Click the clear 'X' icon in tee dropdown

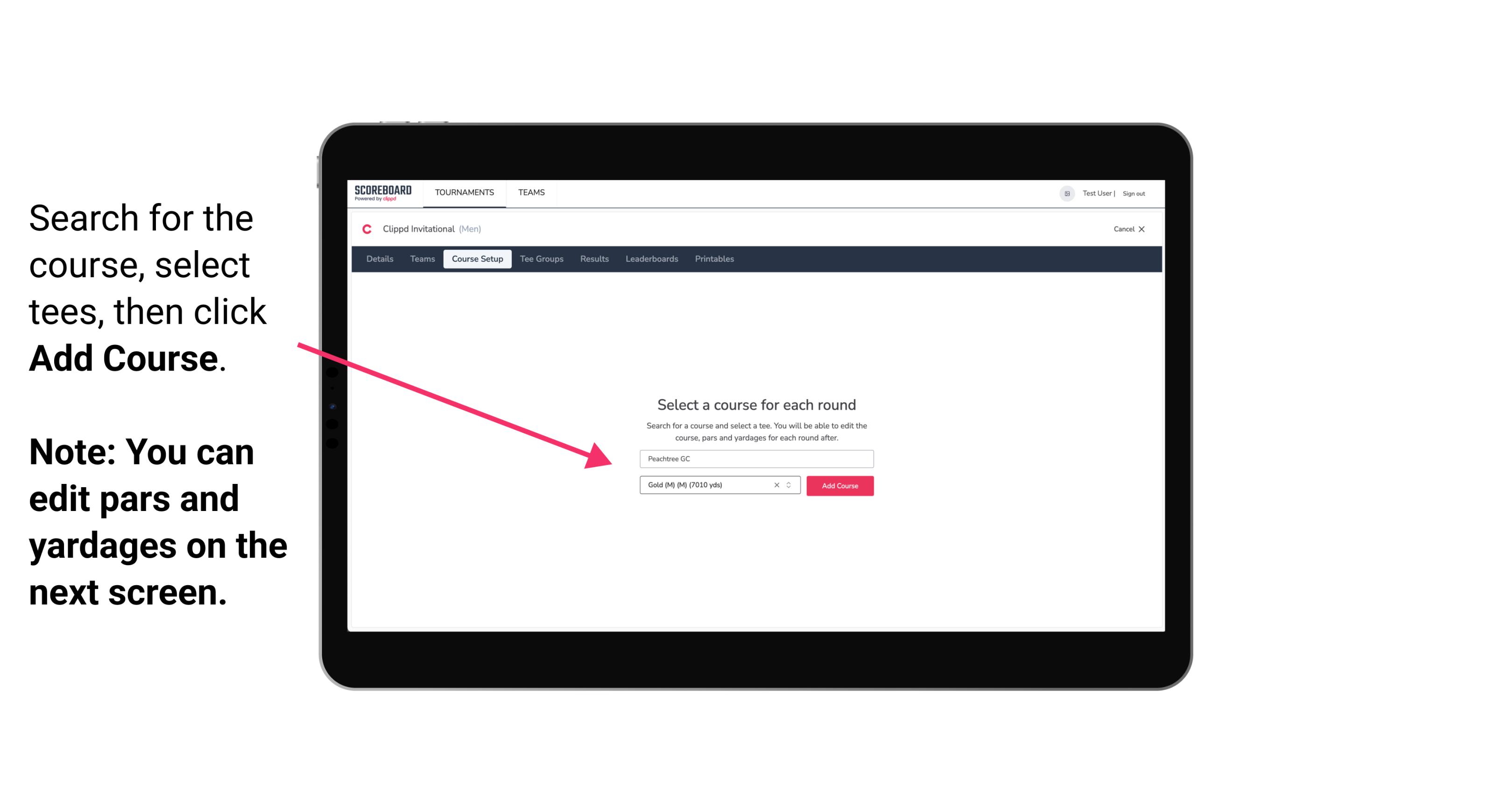pyautogui.click(x=774, y=486)
